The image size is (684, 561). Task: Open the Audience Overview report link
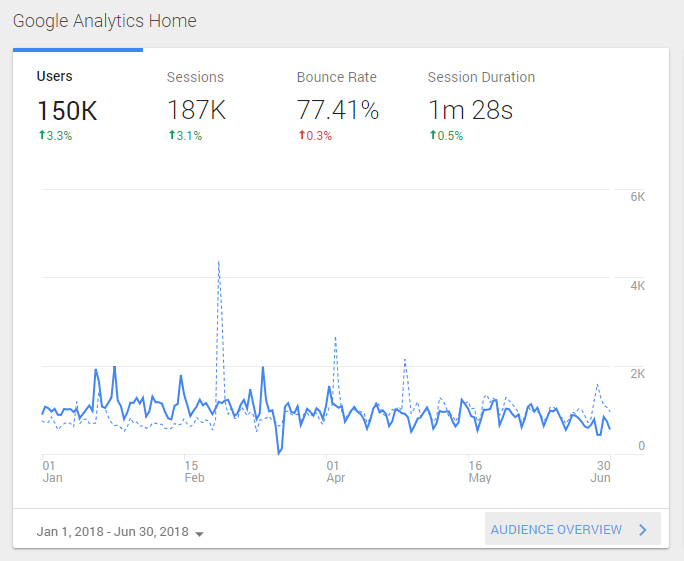coord(556,530)
